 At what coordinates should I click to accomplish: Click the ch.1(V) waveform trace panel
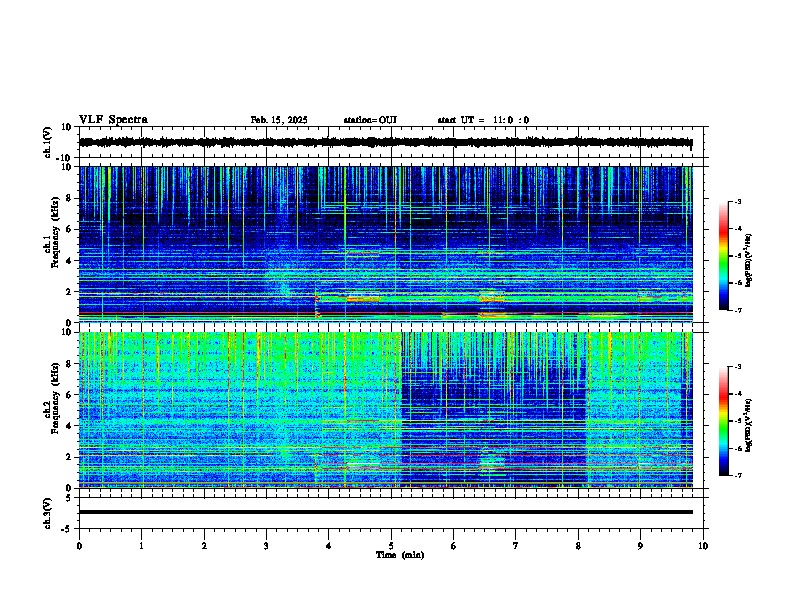pyautogui.click(x=391, y=142)
